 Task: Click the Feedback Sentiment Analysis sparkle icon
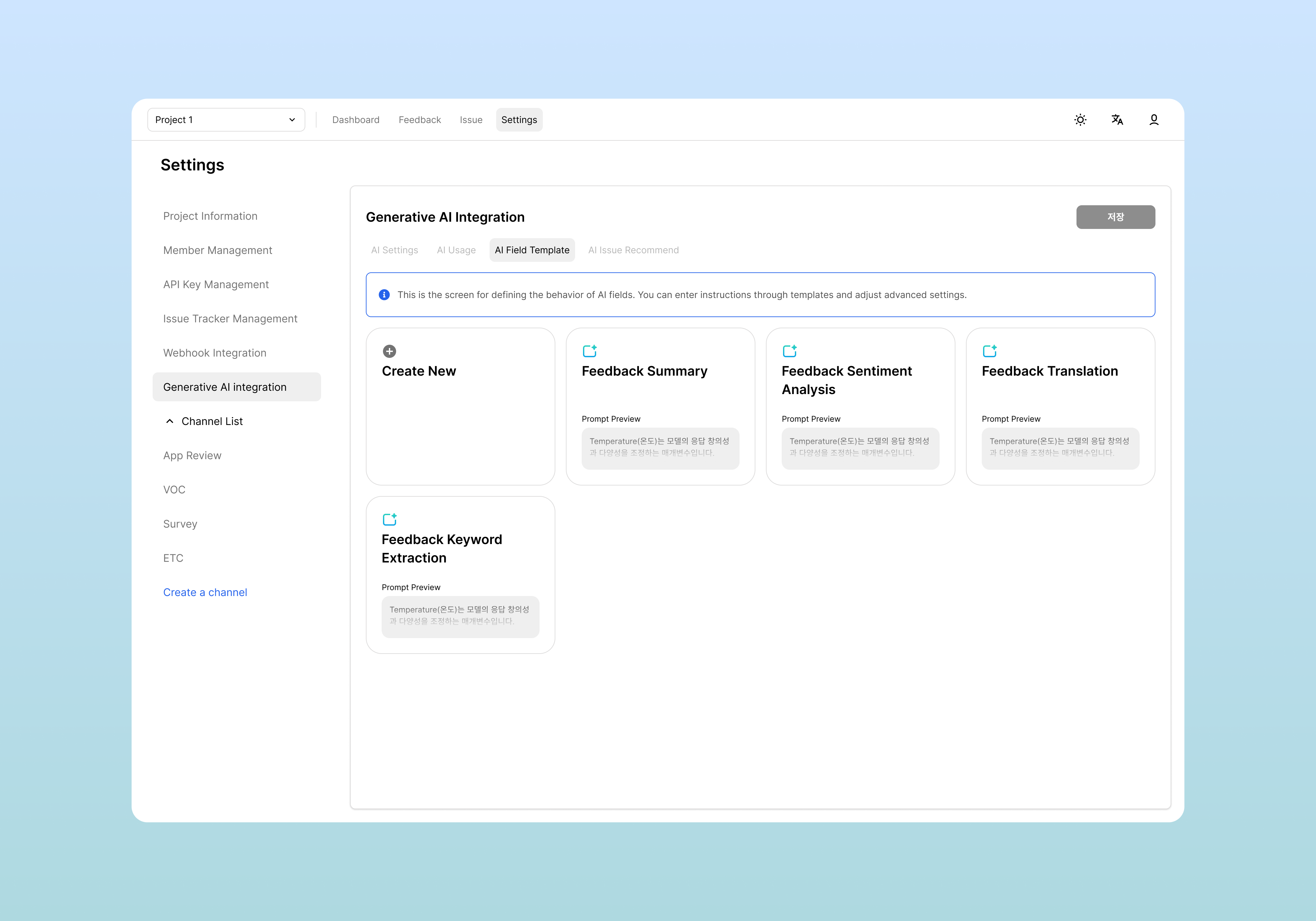coord(789,351)
